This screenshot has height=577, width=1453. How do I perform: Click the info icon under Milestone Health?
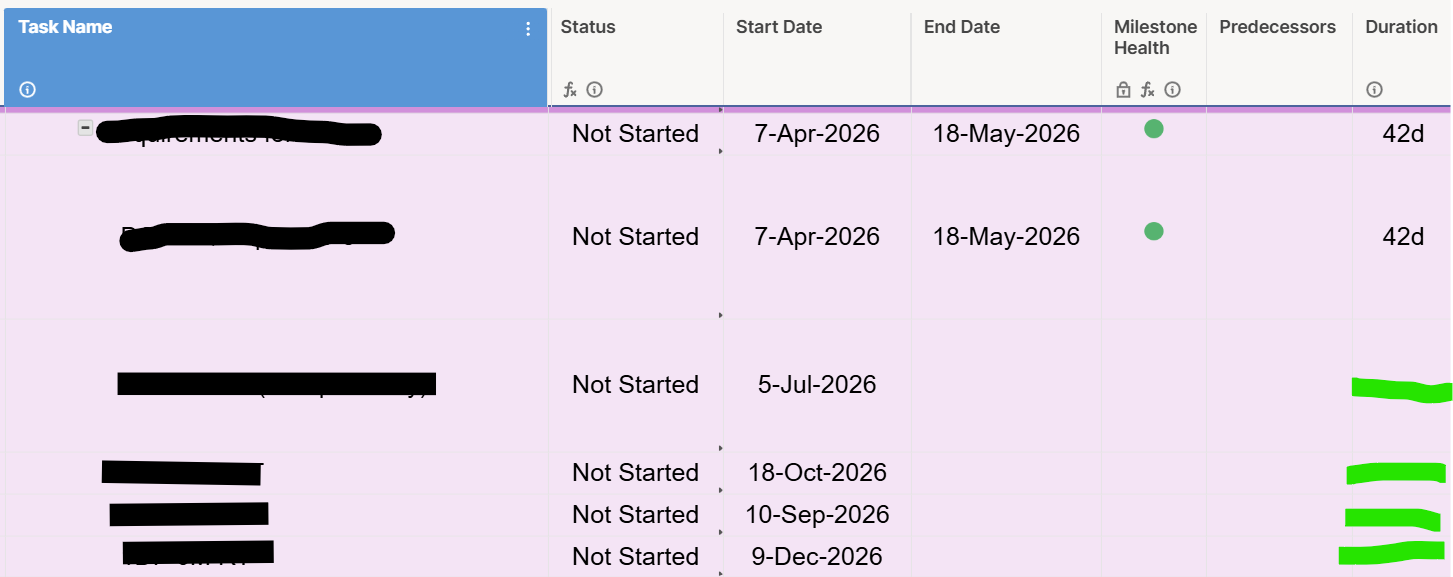click(x=1173, y=90)
